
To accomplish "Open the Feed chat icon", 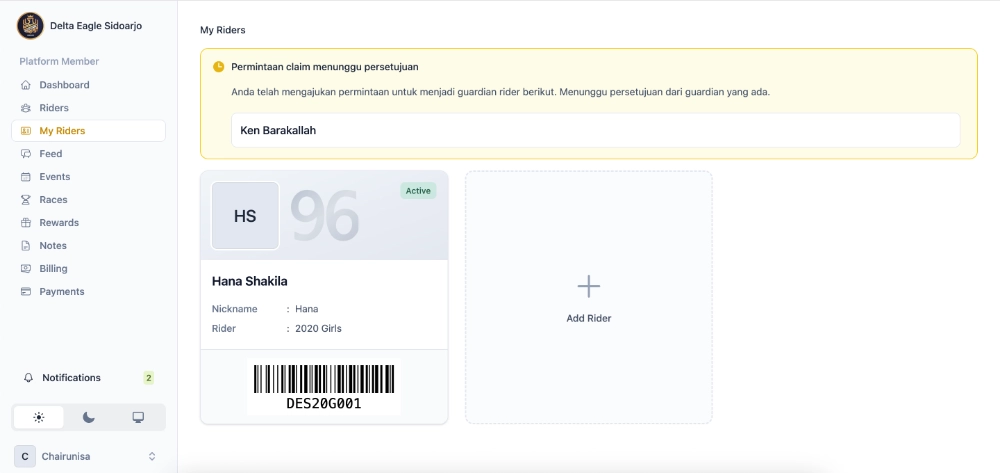I will coord(26,154).
